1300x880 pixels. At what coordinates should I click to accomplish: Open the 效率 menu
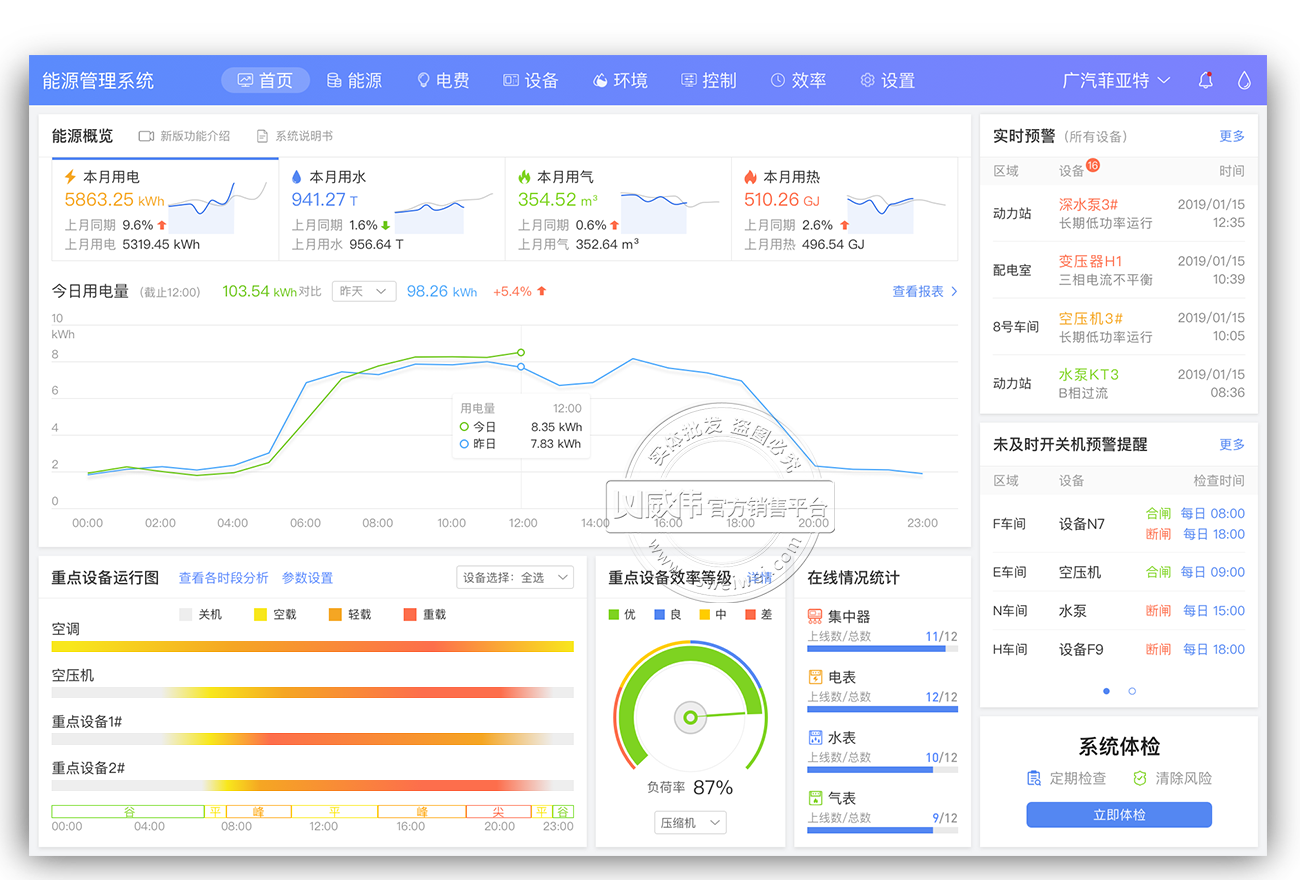tap(798, 80)
